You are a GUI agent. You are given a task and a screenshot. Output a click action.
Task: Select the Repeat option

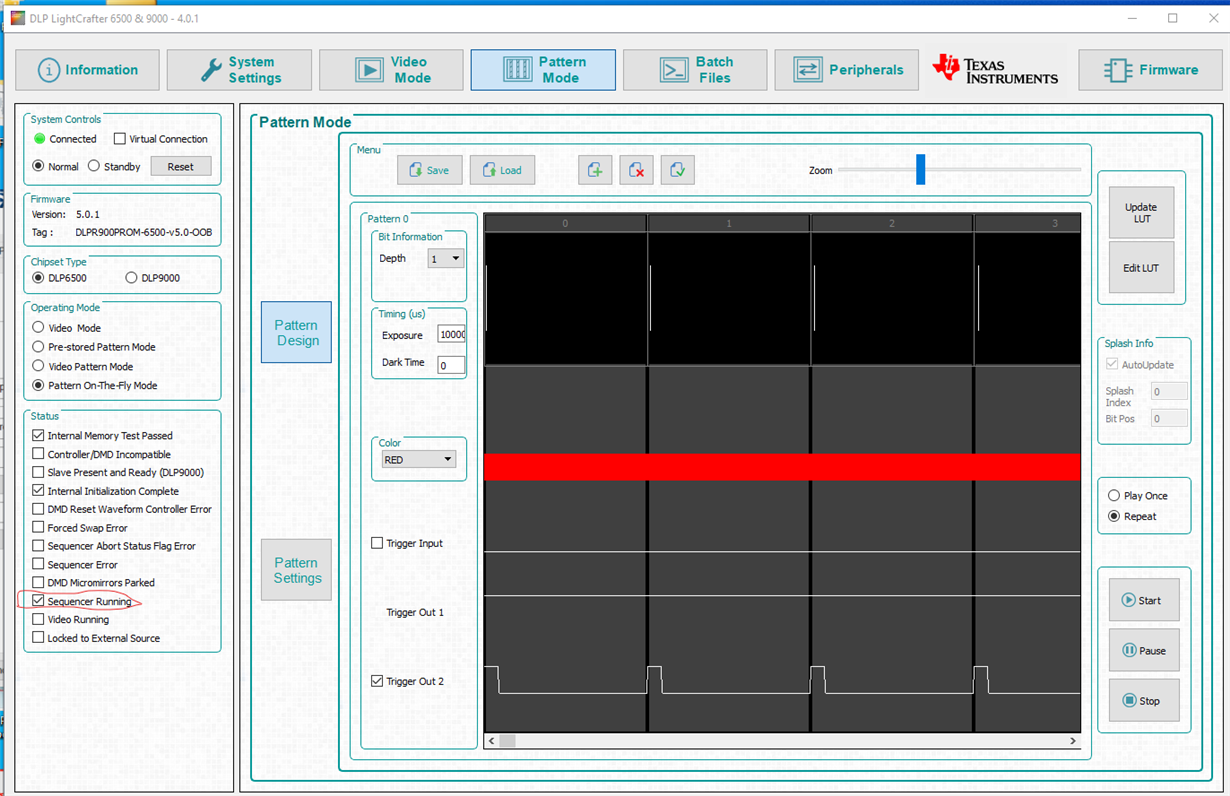pyautogui.click(x=1114, y=517)
